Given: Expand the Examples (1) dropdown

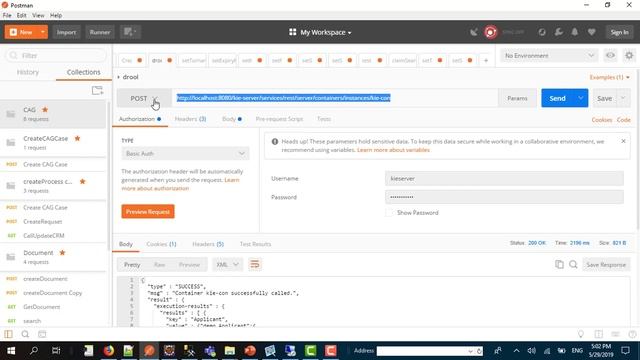Looking at the screenshot, I should click(x=609, y=77).
